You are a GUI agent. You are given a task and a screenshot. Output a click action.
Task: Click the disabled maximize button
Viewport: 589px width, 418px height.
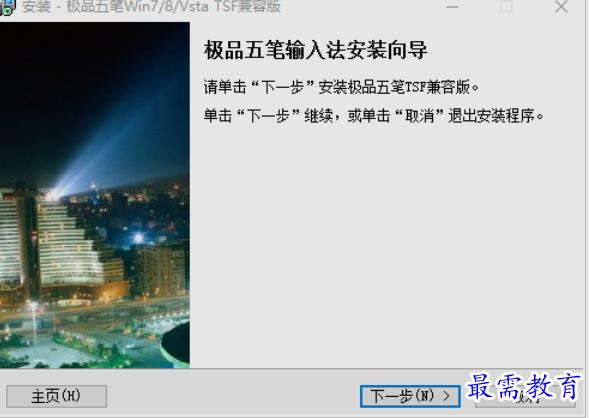click(x=506, y=6)
